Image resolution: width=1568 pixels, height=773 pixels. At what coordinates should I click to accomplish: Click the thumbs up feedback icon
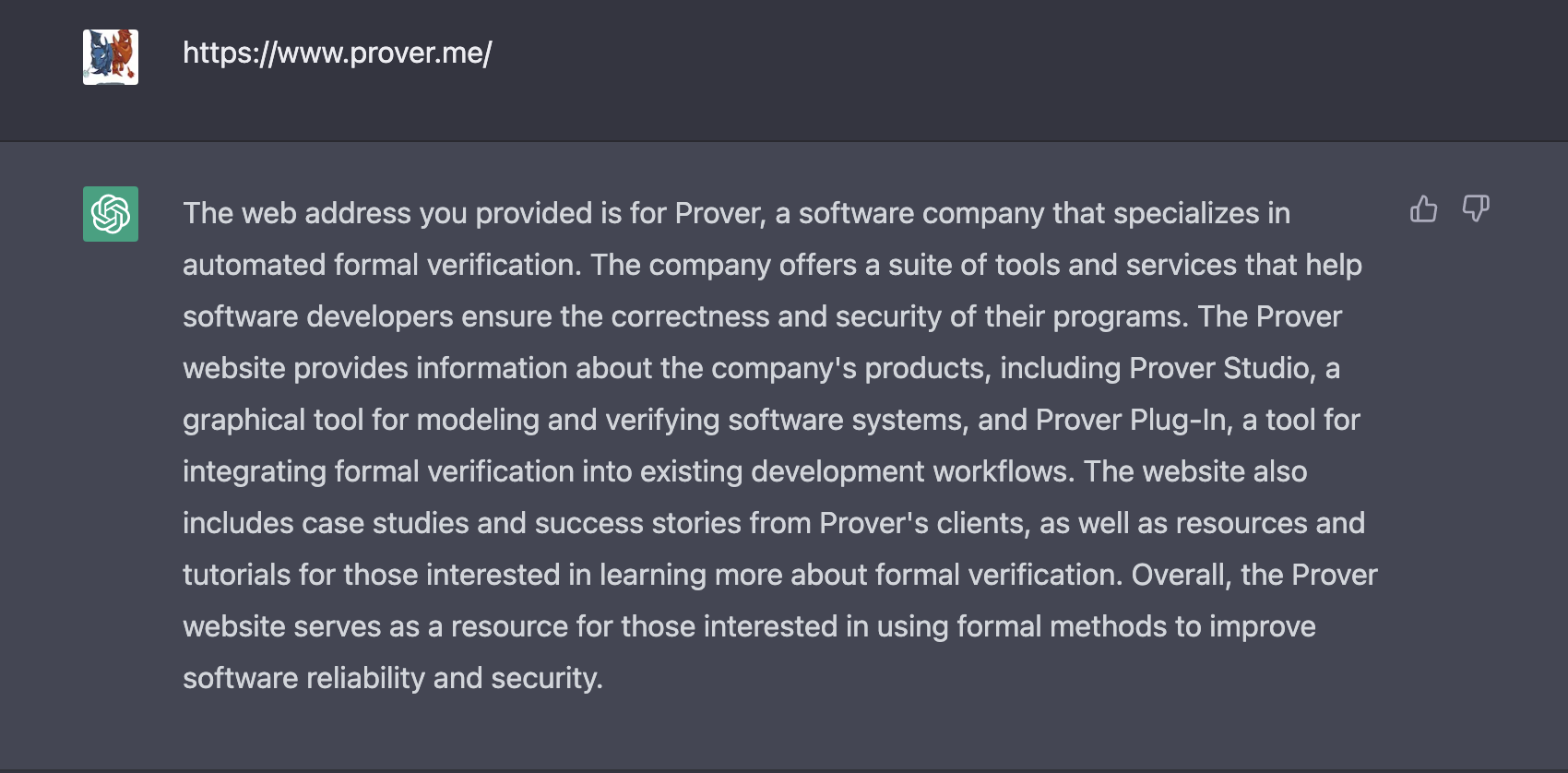tap(1423, 209)
